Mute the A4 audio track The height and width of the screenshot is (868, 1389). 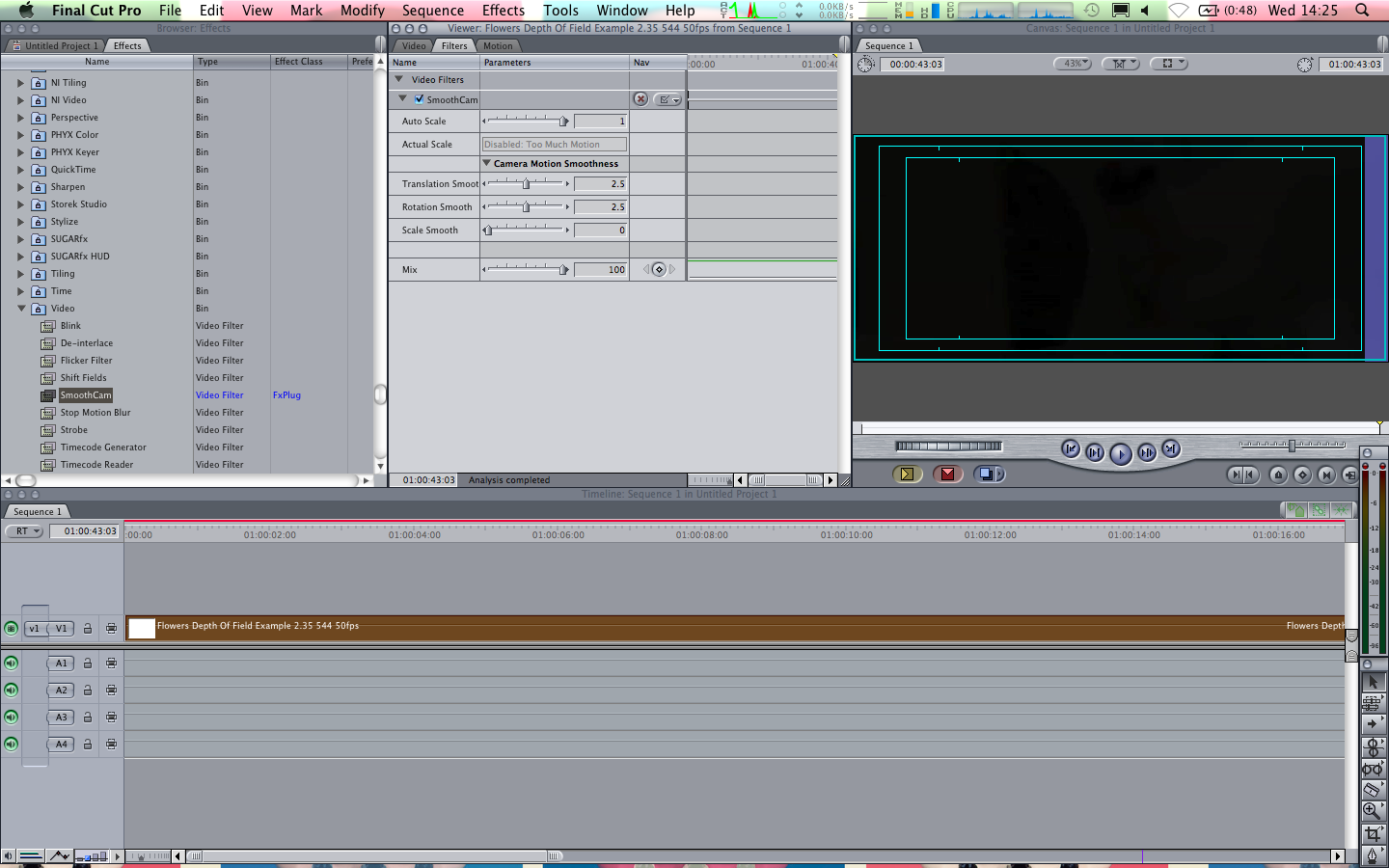click(x=11, y=745)
